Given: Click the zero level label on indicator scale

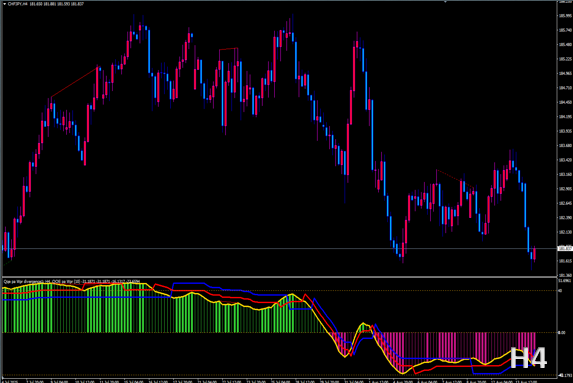Looking at the screenshot, I should point(562,333).
